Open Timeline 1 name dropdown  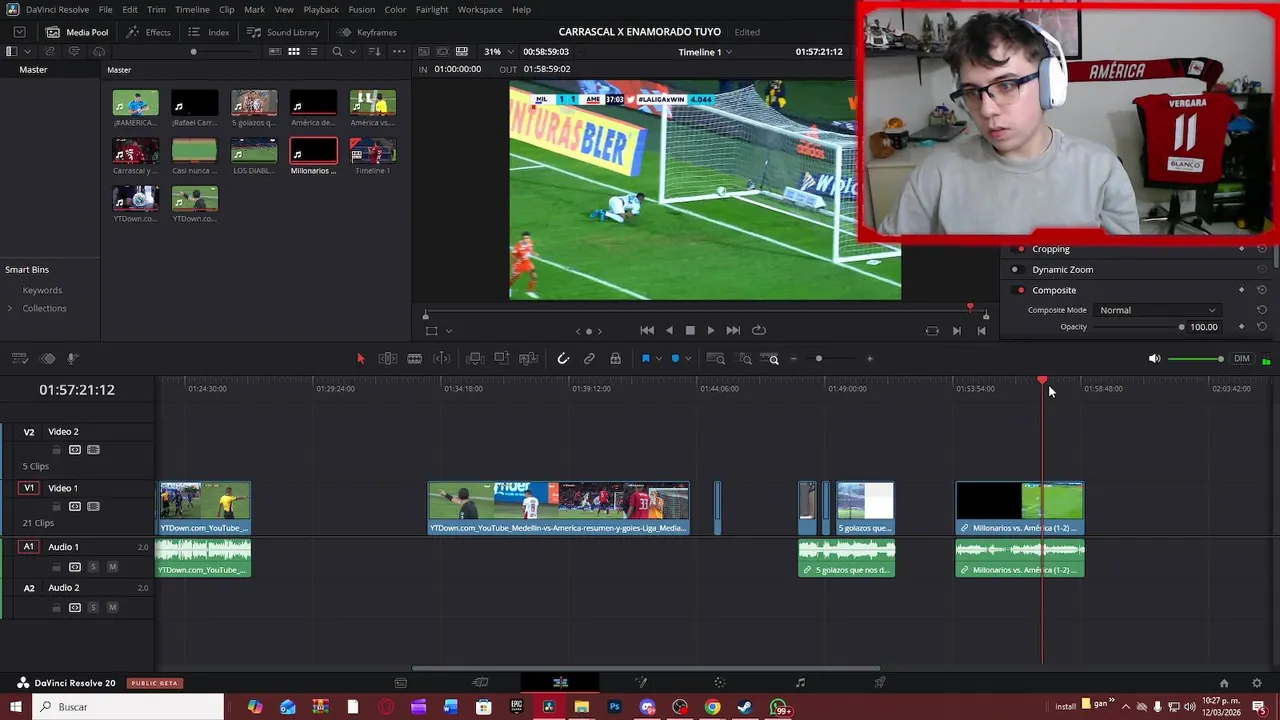[705, 51]
